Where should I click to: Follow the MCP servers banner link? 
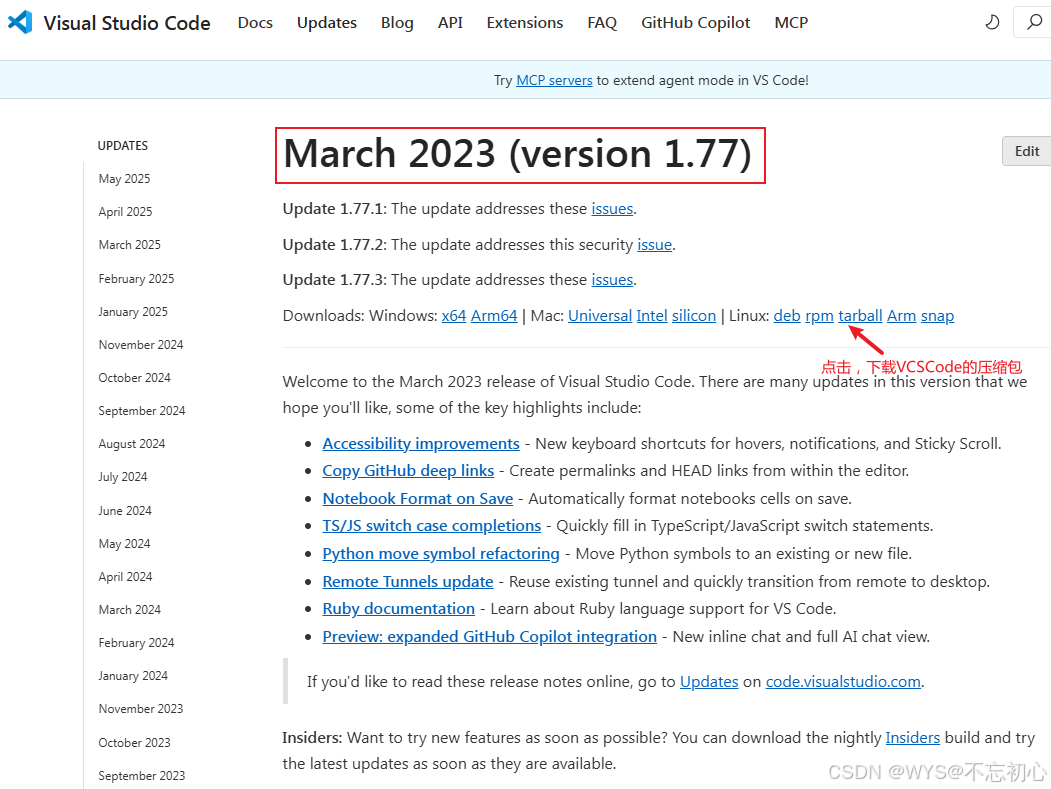tap(554, 80)
